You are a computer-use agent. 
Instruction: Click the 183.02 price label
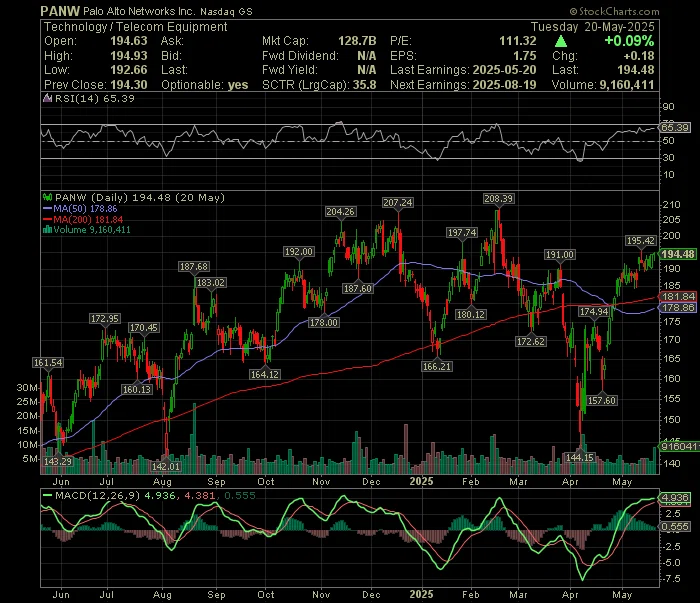(211, 283)
